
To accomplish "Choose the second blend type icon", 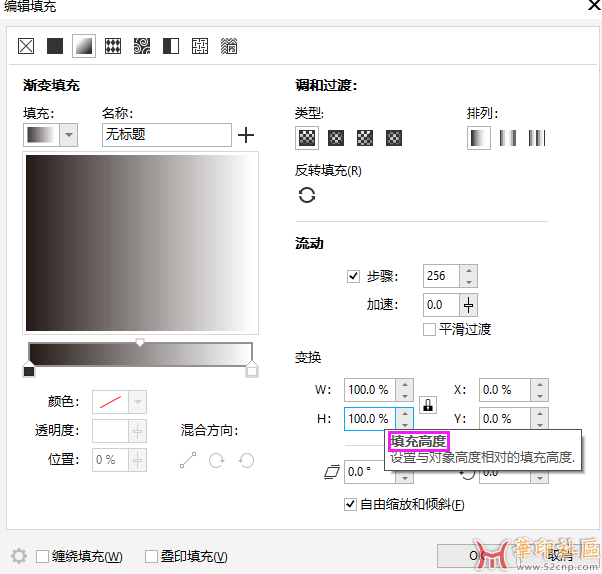I will point(336,138).
